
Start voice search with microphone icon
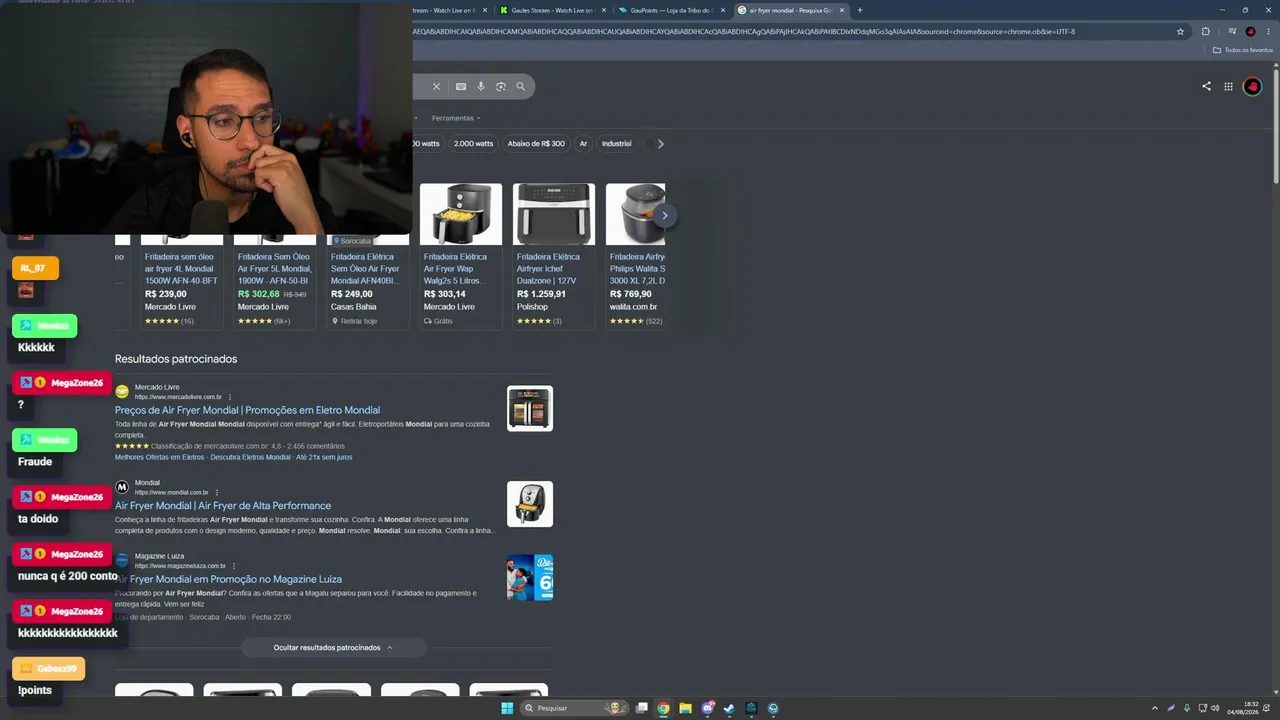coord(481,87)
